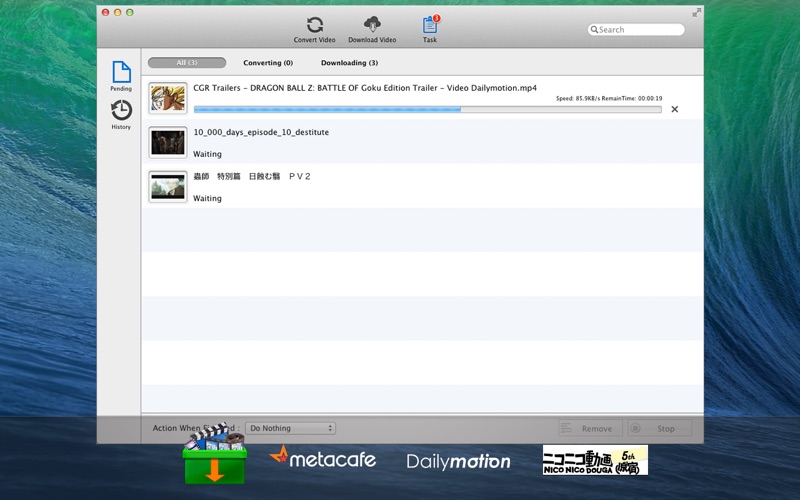Select the 10_000_days episode thumbnail
This screenshot has width=800, height=500.
[168, 142]
